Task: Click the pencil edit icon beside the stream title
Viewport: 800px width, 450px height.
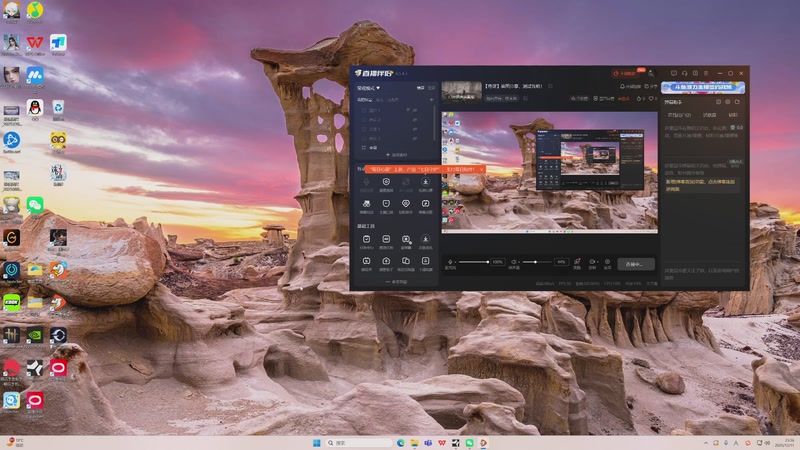Action: (550, 86)
